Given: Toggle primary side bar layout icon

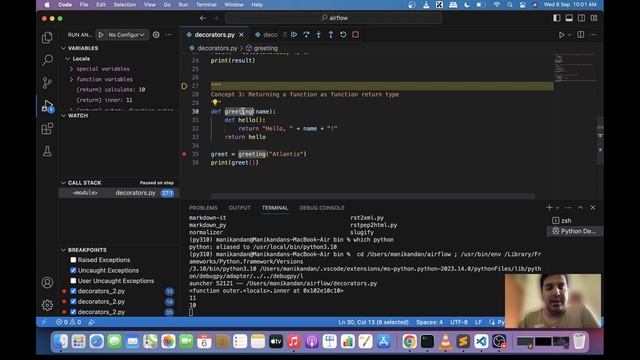Looking at the screenshot, I should (x=557, y=18).
